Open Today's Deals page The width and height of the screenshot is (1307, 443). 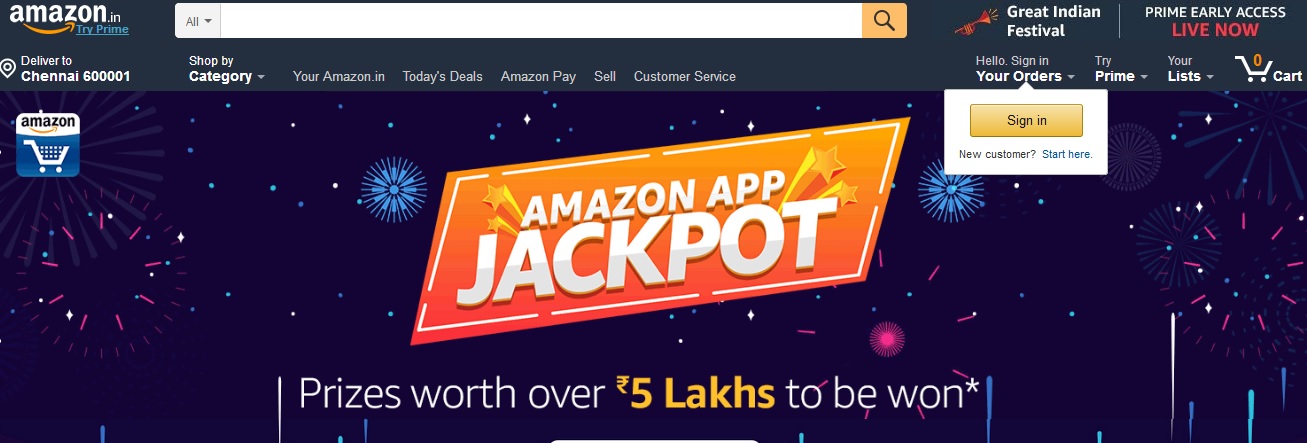(x=442, y=76)
